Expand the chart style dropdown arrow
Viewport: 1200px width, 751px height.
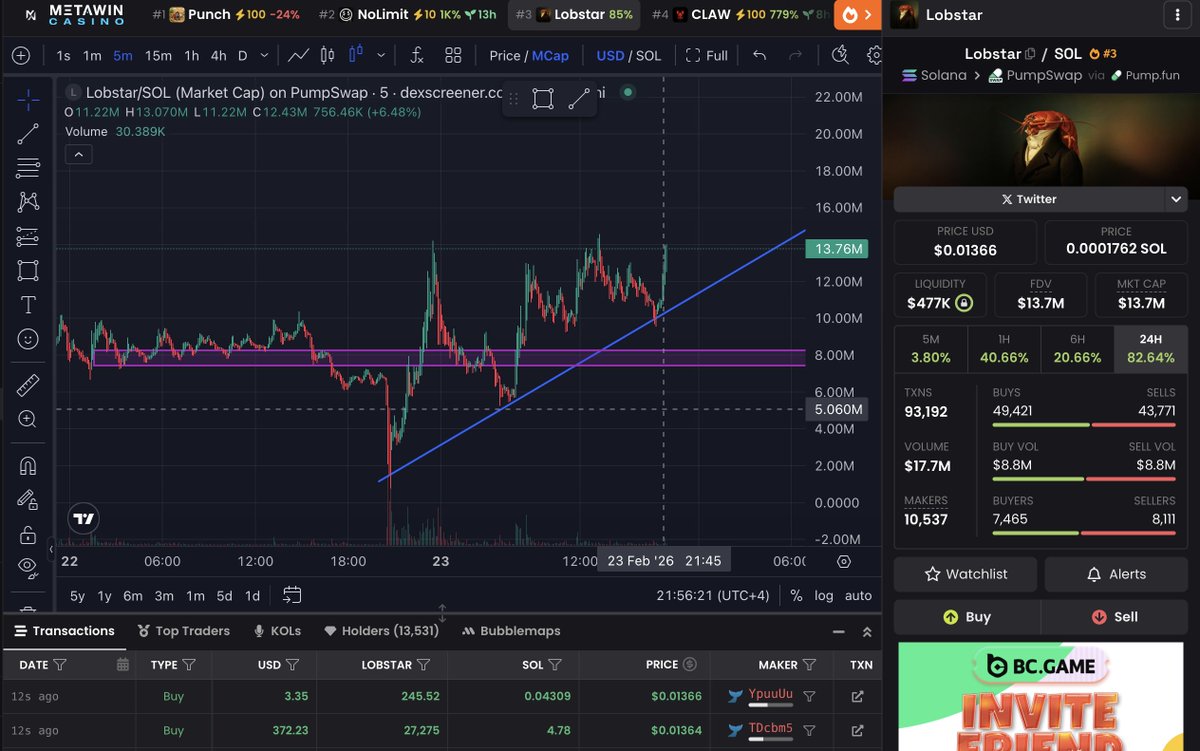(382, 56)
